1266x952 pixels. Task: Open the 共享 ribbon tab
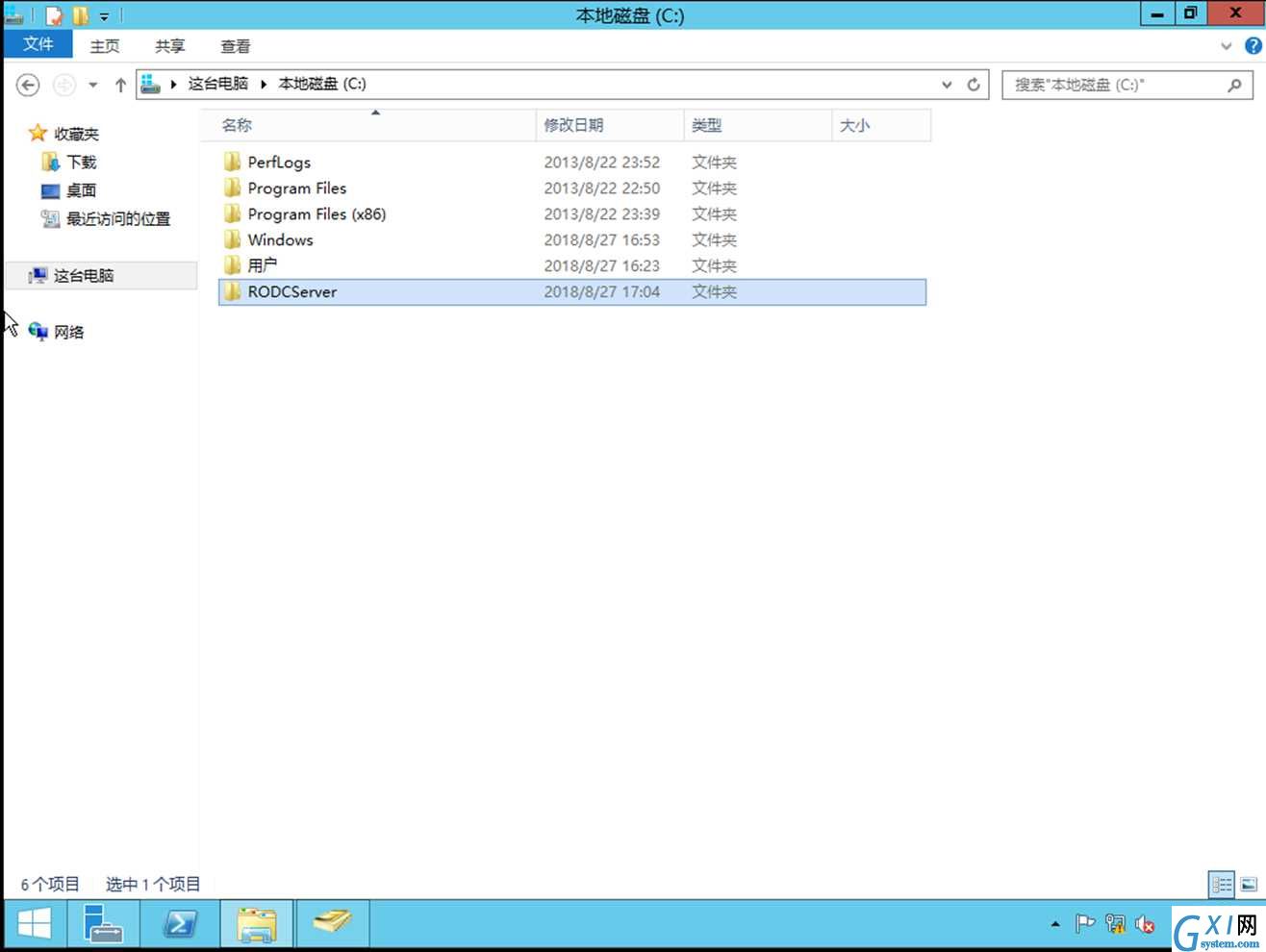tap(170, 46)
